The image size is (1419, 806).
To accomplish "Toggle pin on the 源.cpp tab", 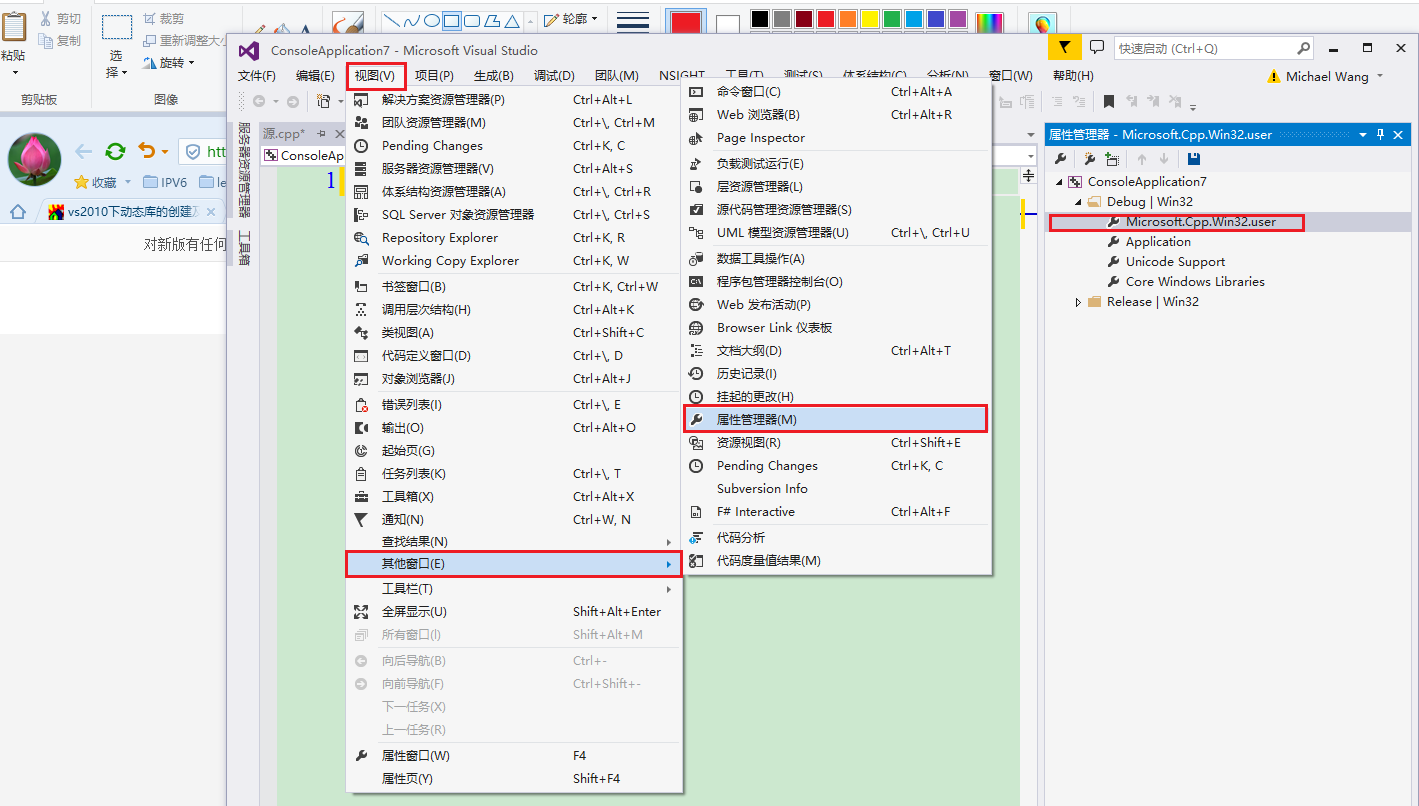I will click(322, 133).
